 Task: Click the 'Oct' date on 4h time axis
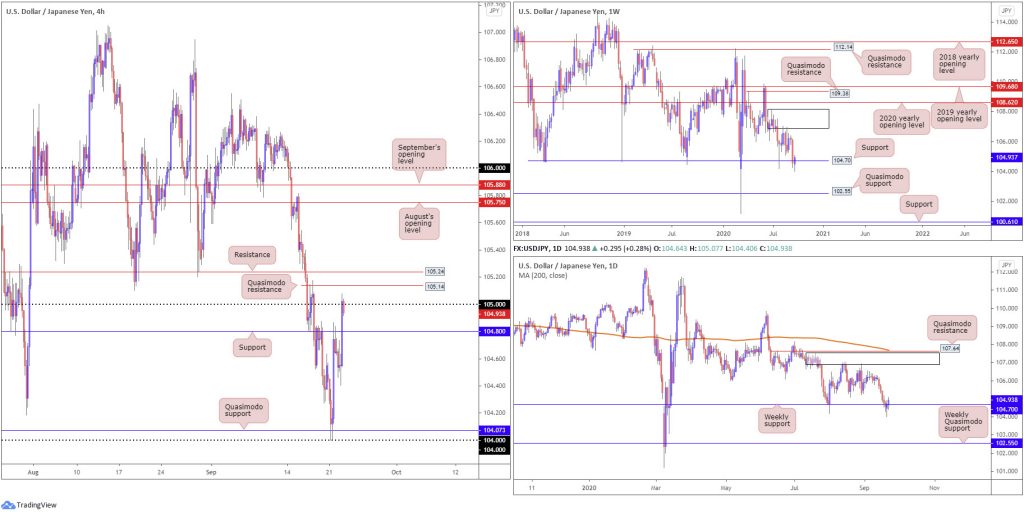pos(394,471)
